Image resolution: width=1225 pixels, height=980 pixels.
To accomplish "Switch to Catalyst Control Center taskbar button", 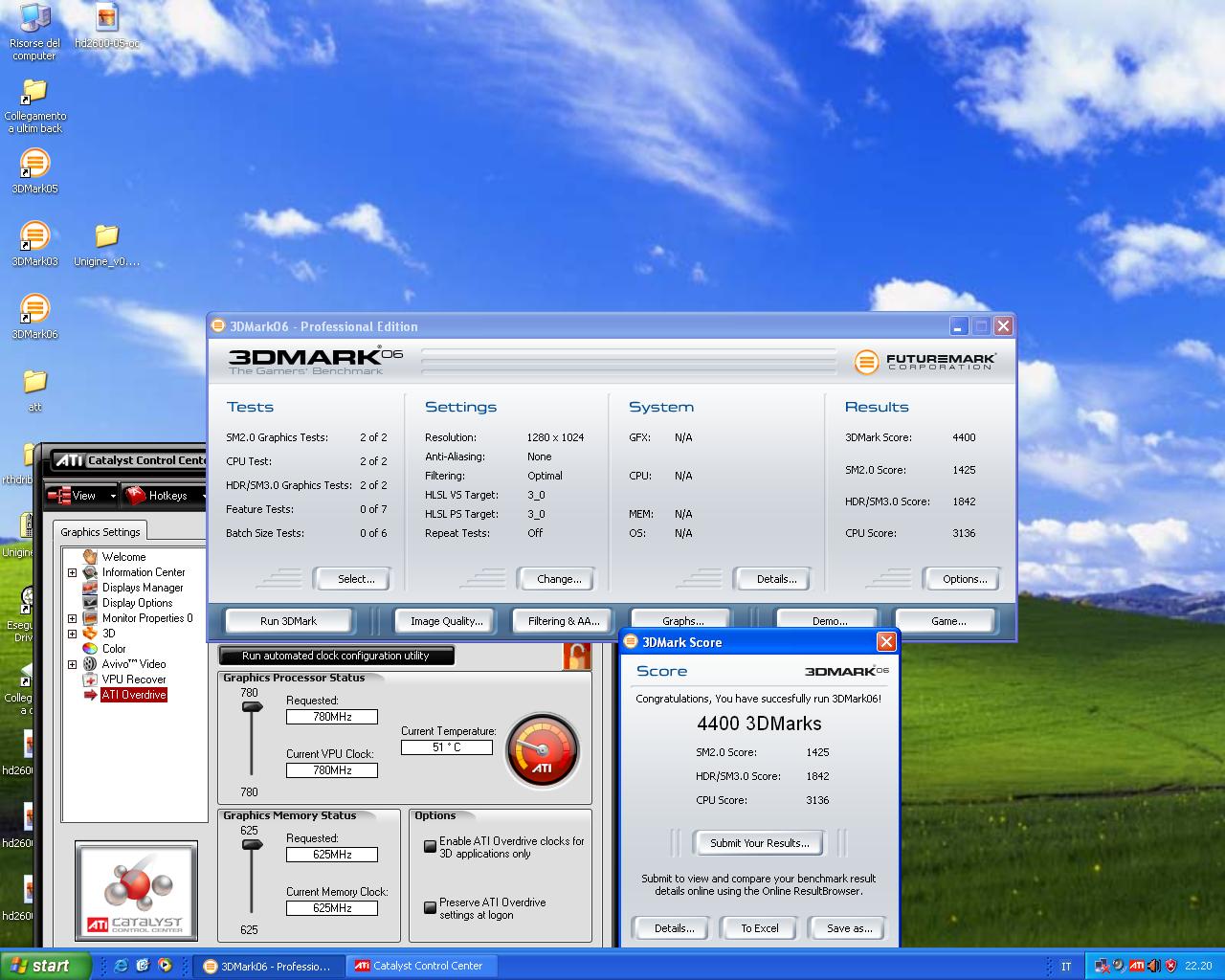I will pyautogui.click(x=421, y=966).
